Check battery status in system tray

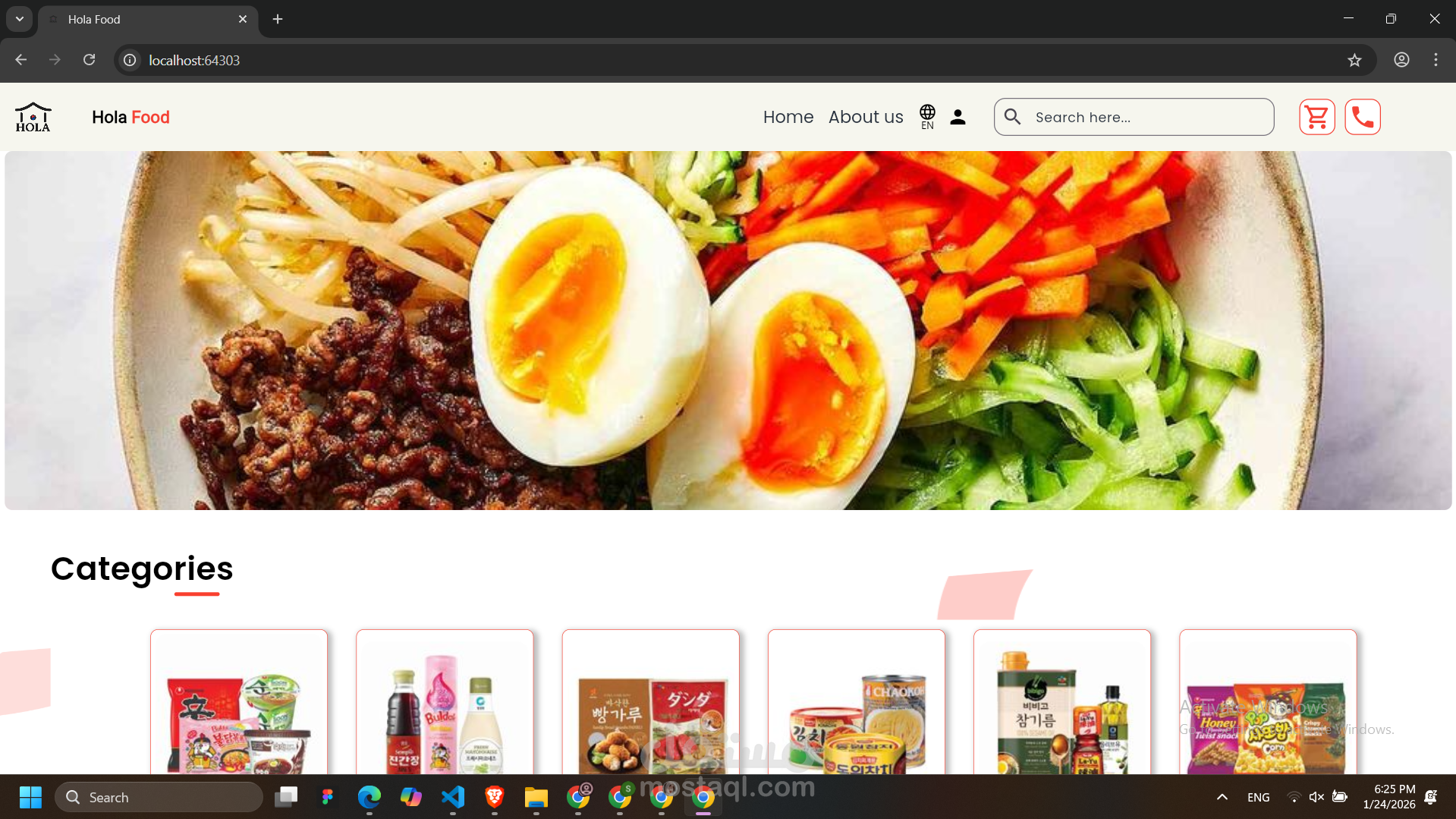point(1340,797)
